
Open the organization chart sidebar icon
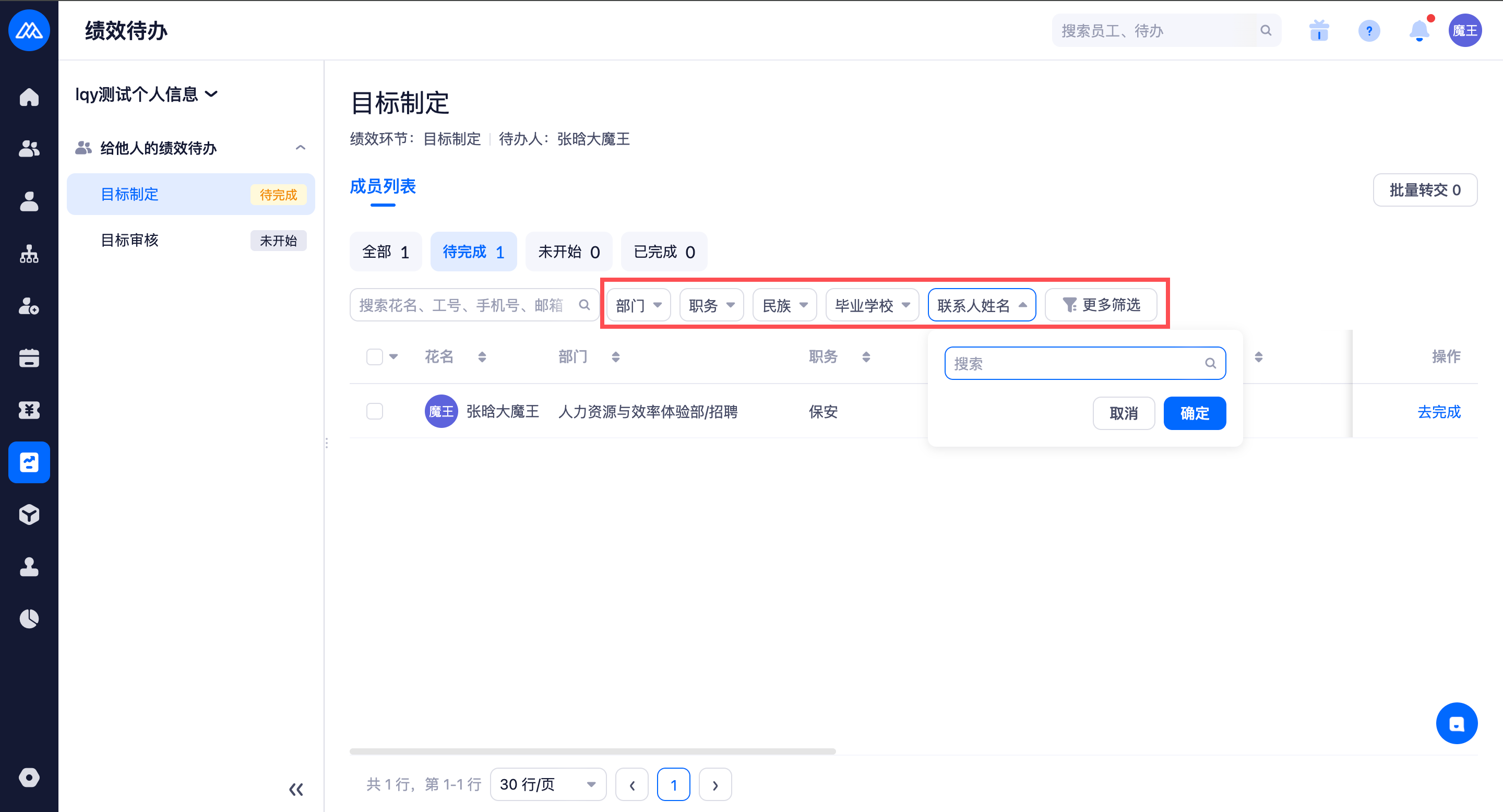(x=29, y=254)
